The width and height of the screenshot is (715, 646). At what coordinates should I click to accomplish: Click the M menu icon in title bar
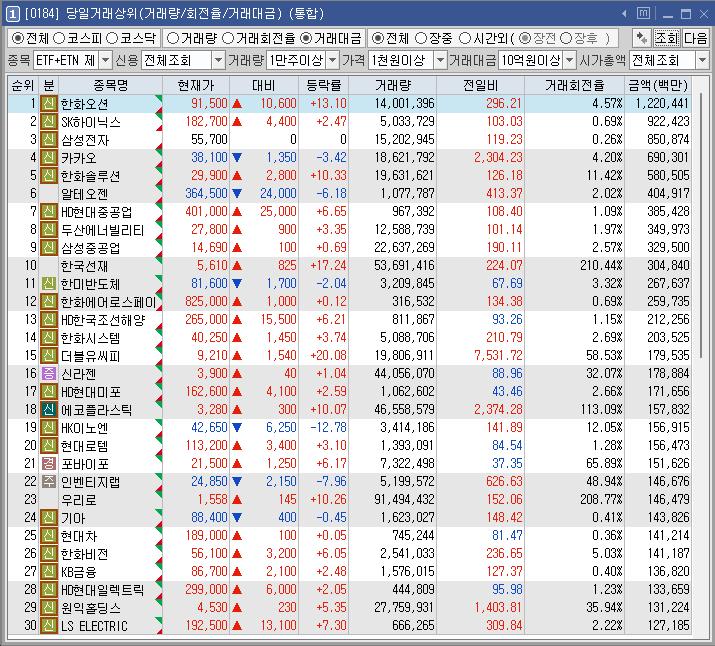[643, 14]
